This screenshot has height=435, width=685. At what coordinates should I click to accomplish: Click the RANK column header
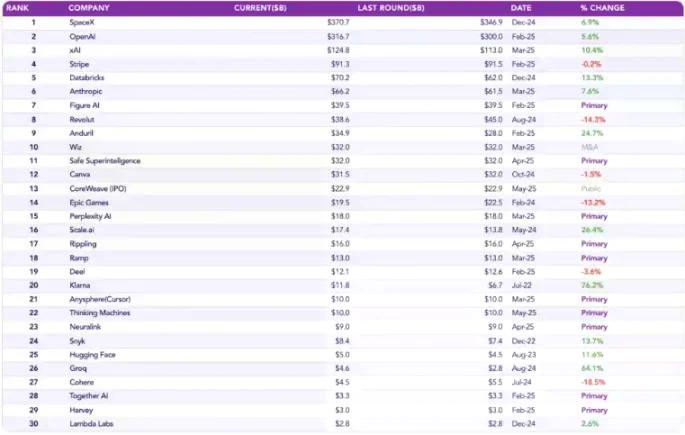pyautogui.click(x=18, y=8)
